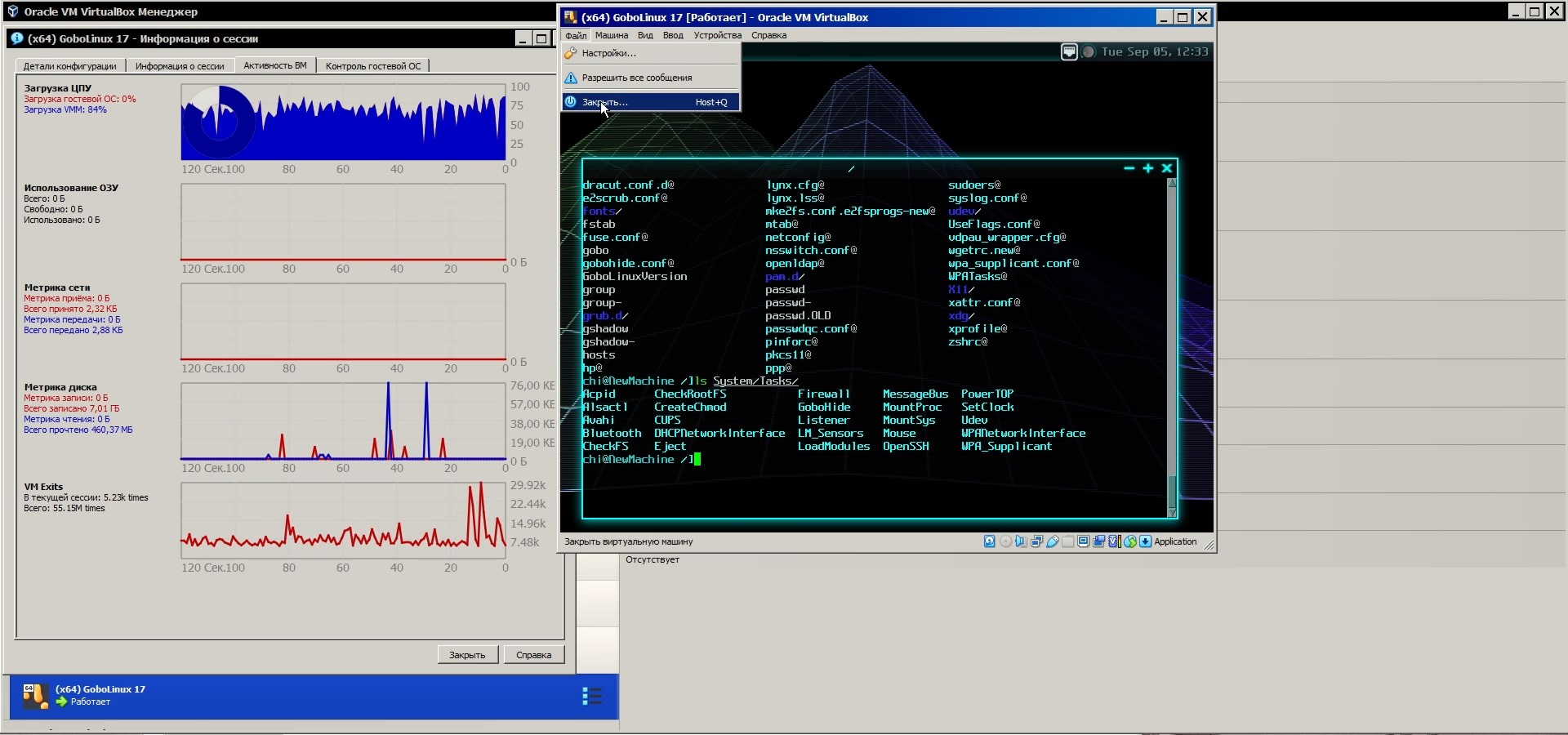Click the hard disk activity status icon

pos(990,541)
